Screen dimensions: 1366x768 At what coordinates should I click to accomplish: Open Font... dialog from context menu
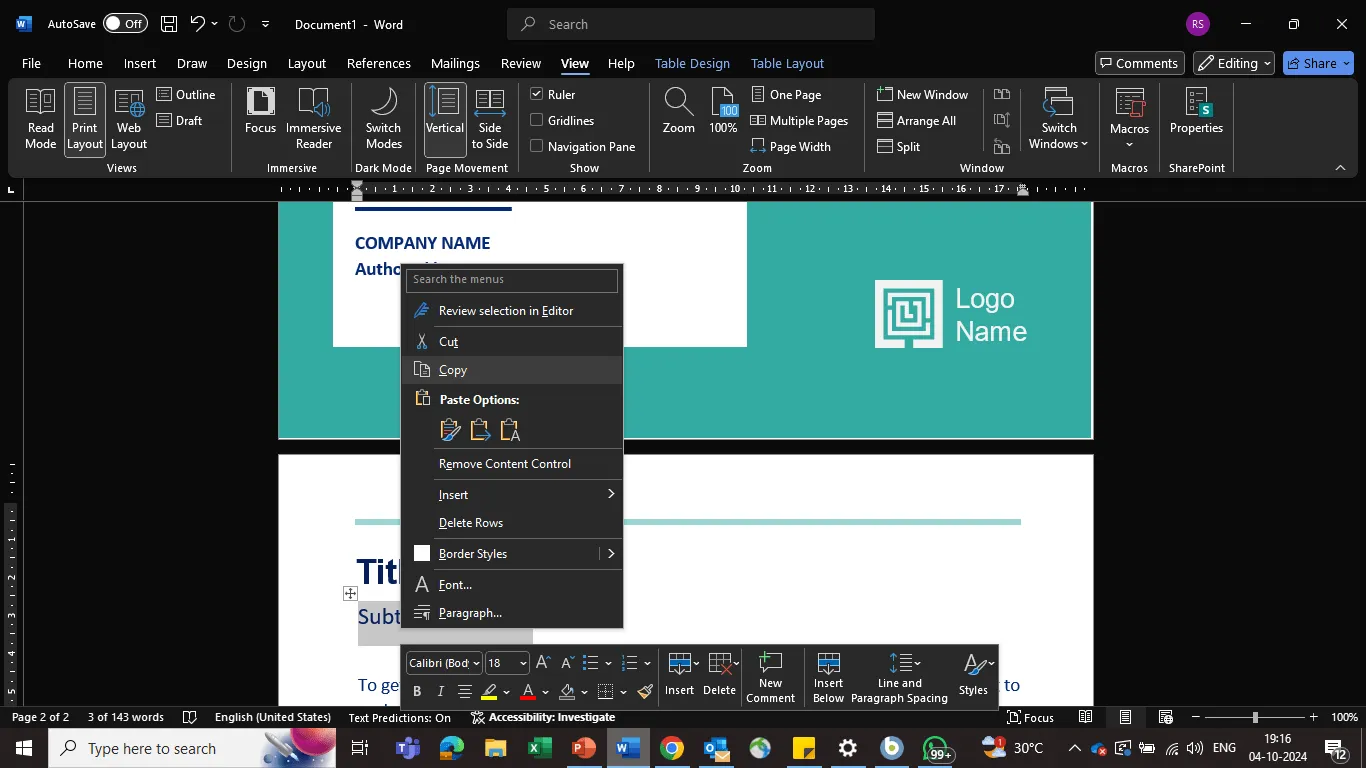click(512, 585)
